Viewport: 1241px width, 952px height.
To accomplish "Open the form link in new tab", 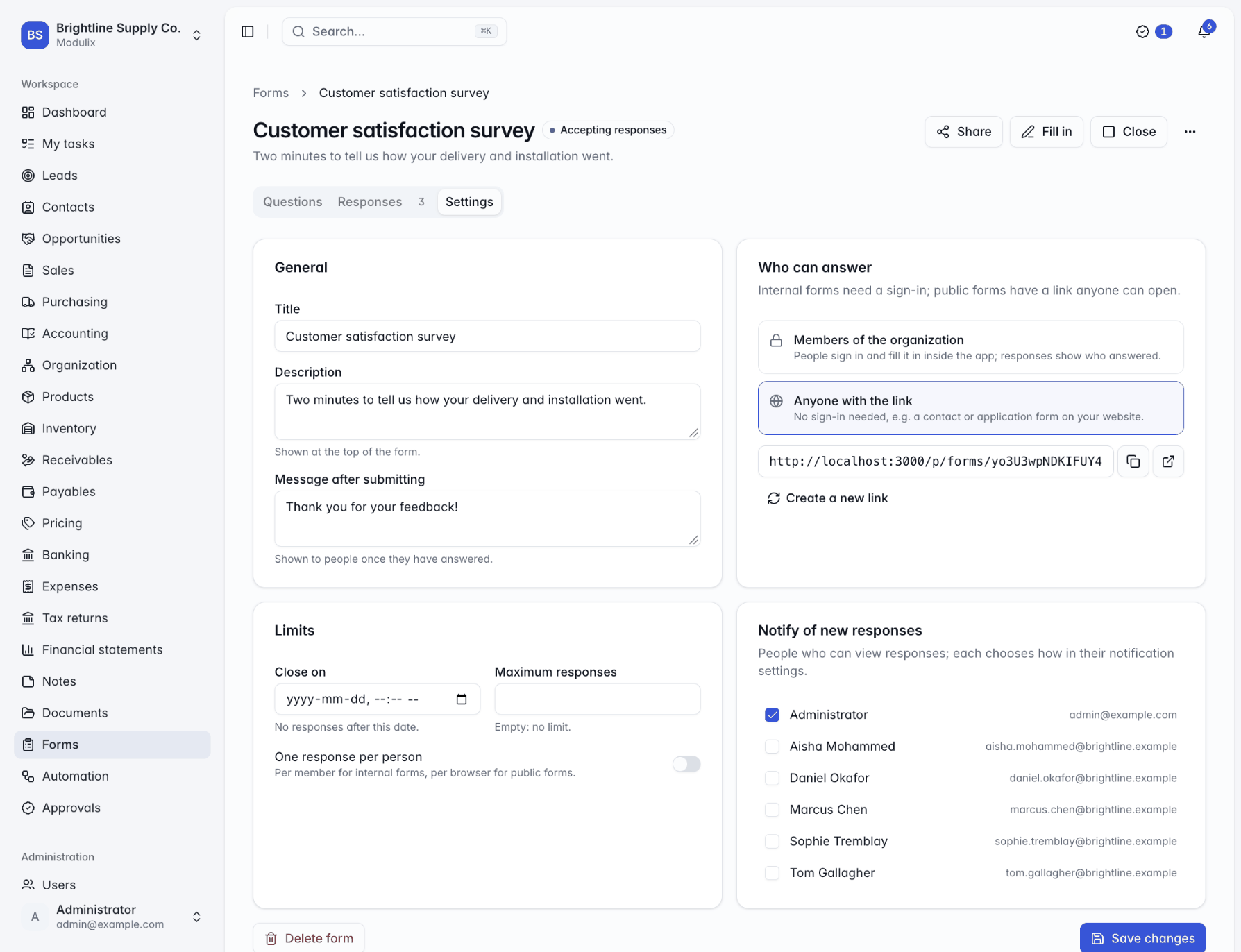I will coord(1169,461).
